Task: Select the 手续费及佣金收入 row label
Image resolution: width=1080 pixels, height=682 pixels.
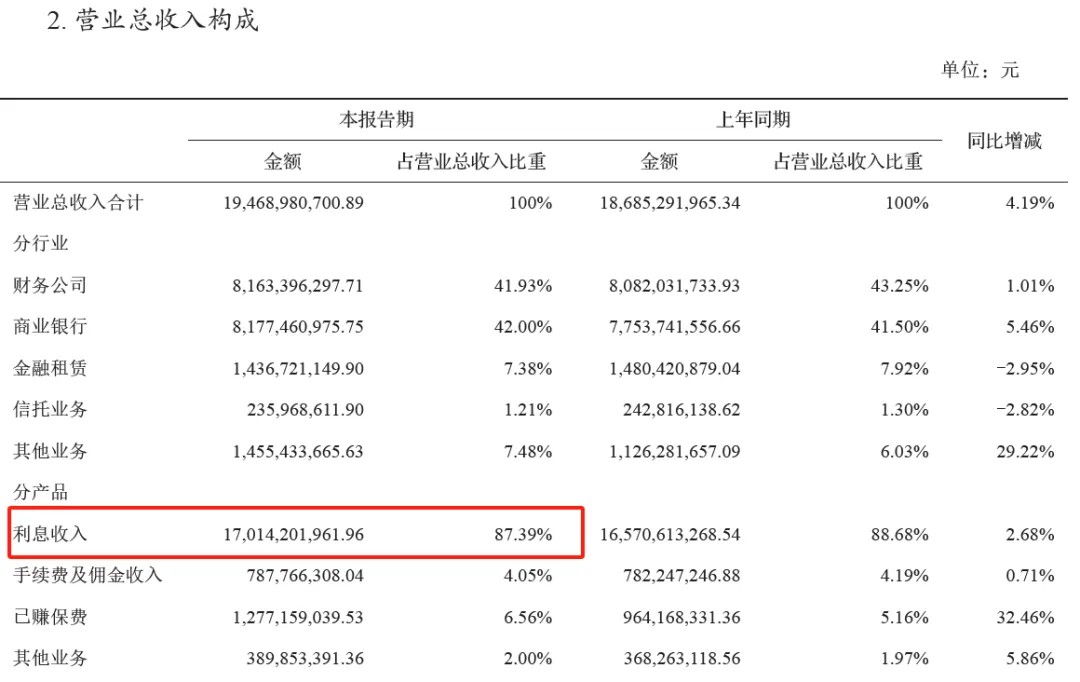Action: pos(87,575)
